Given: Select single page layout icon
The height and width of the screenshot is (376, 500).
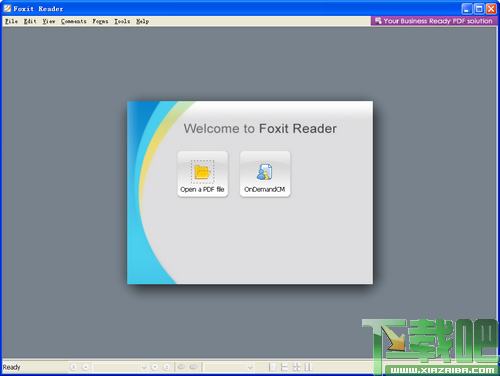Looking at the screenshot, I should coord(272,367).
